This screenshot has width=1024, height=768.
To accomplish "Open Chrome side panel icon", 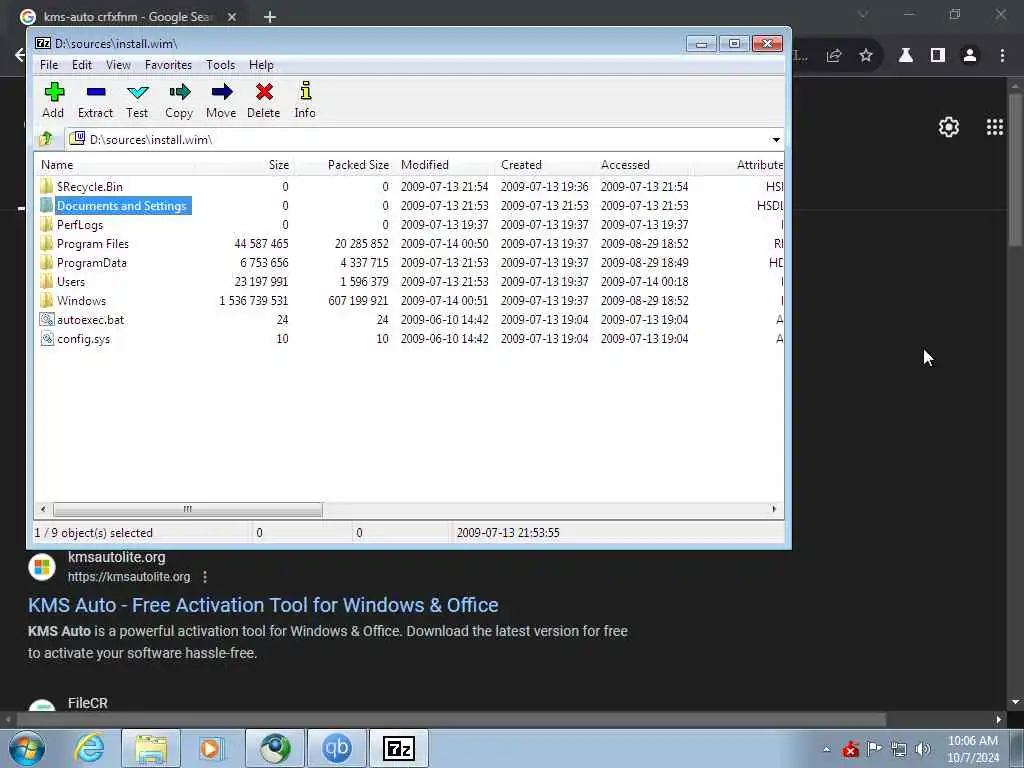I will pyautogui.click(x=938, y=56).
